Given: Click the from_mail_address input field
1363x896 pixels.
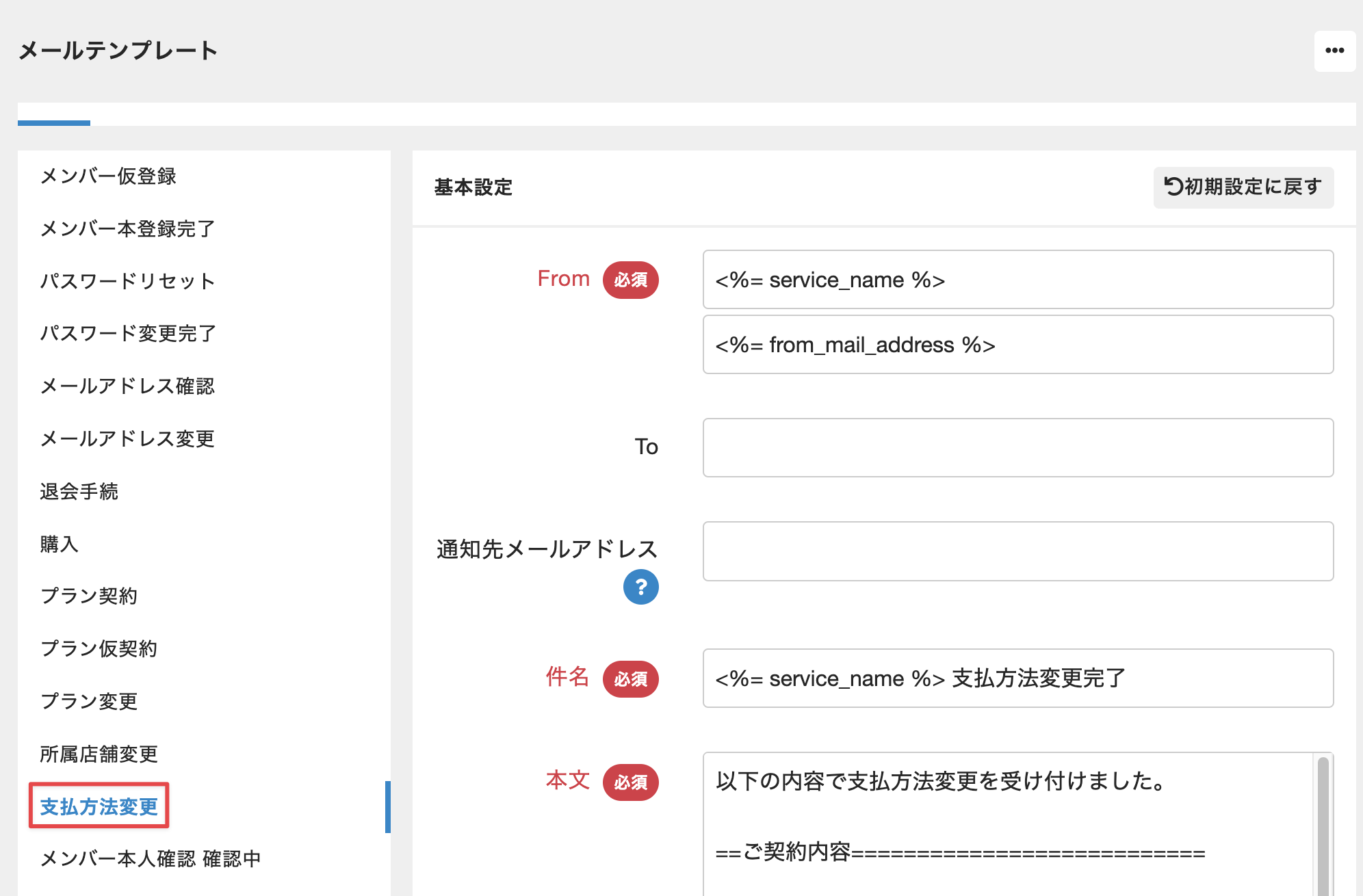Looking at the screenshot, I should coord(1017,345).
